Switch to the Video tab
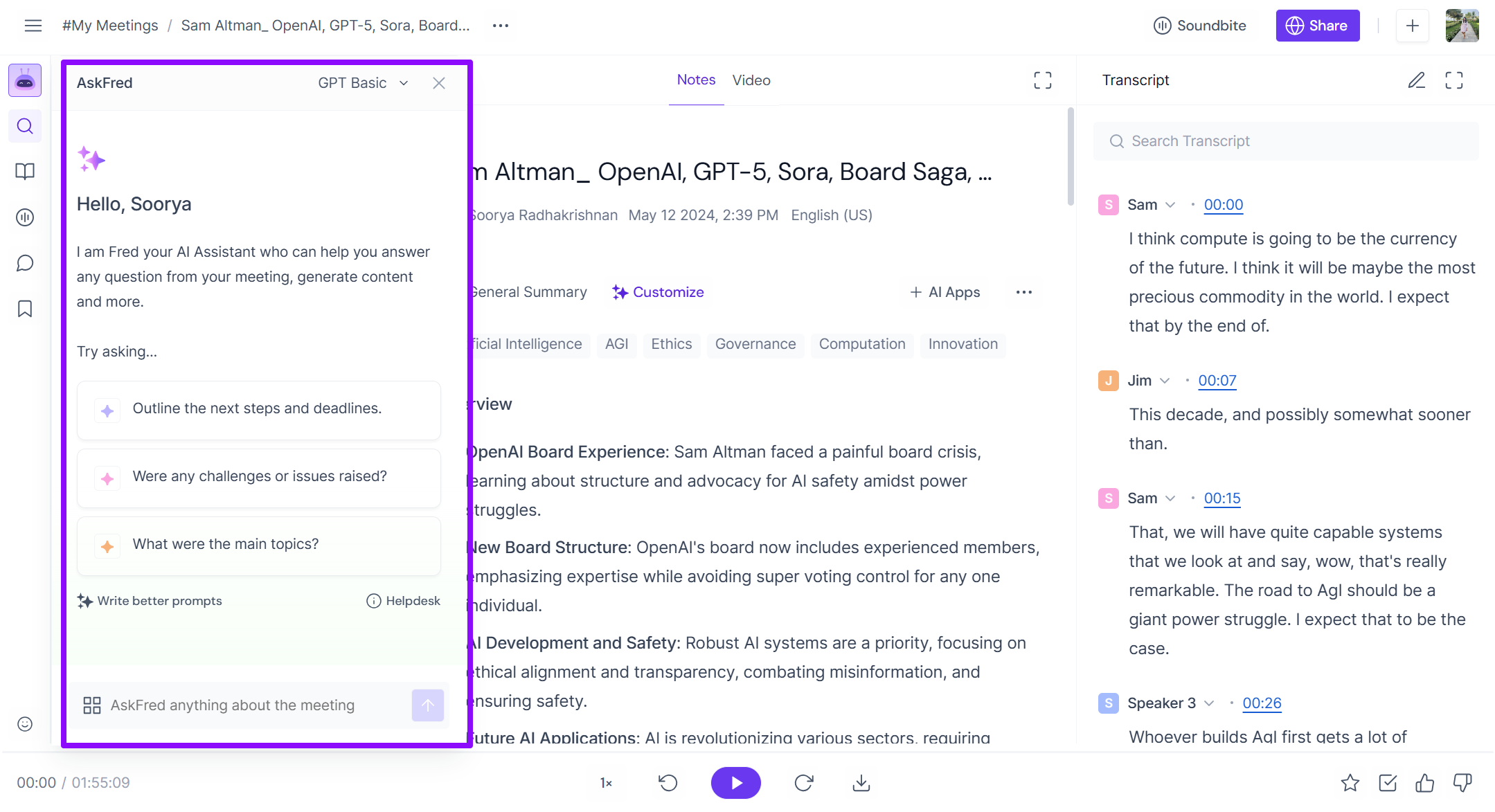The image size is (1495, 812). coord(751,80)
